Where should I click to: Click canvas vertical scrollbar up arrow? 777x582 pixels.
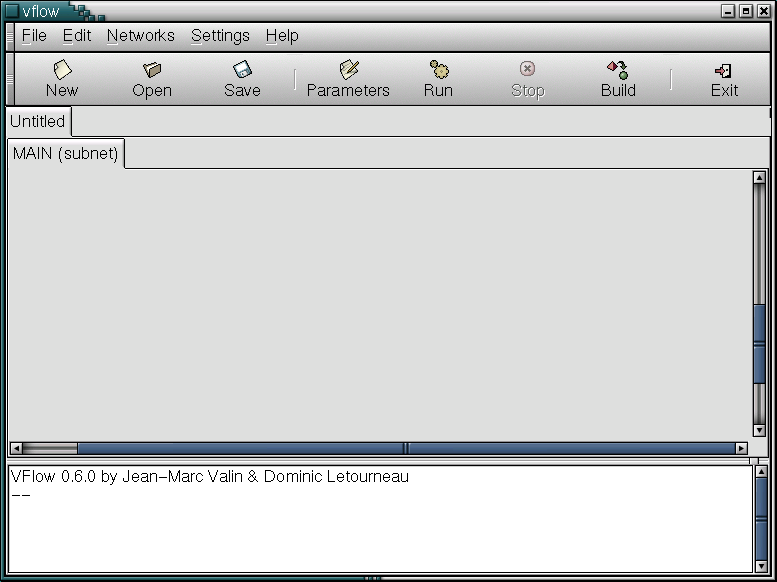click(x=759, y=177)
